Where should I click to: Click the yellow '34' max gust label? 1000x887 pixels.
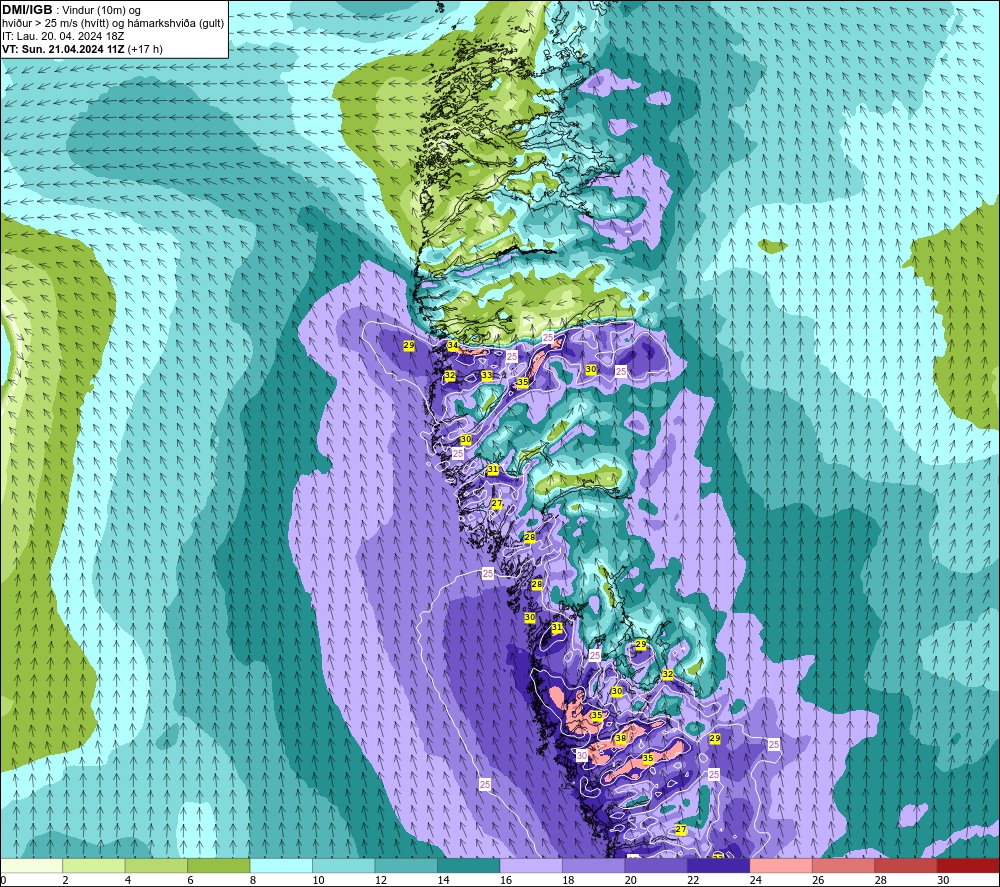pyautogui.click(x=452, y=346)
